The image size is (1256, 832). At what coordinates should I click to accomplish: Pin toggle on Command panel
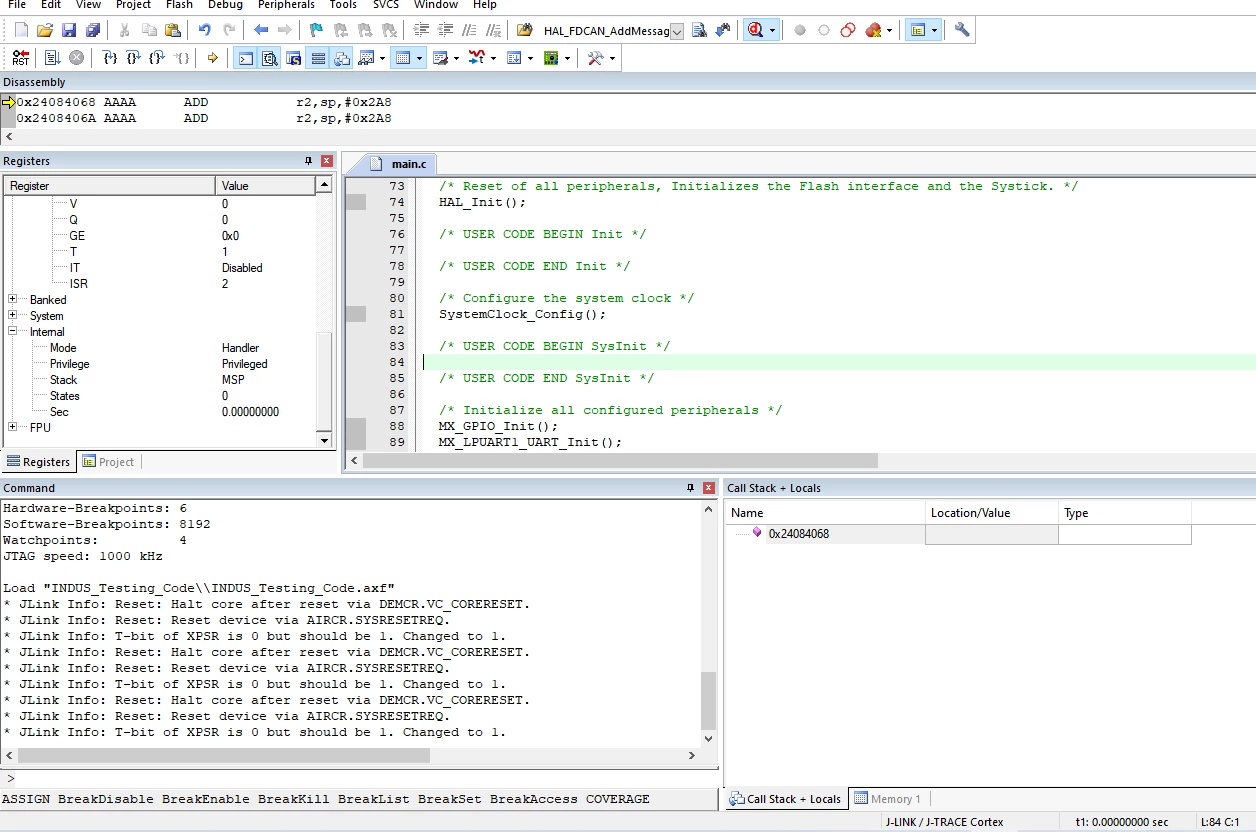[691, 488]
